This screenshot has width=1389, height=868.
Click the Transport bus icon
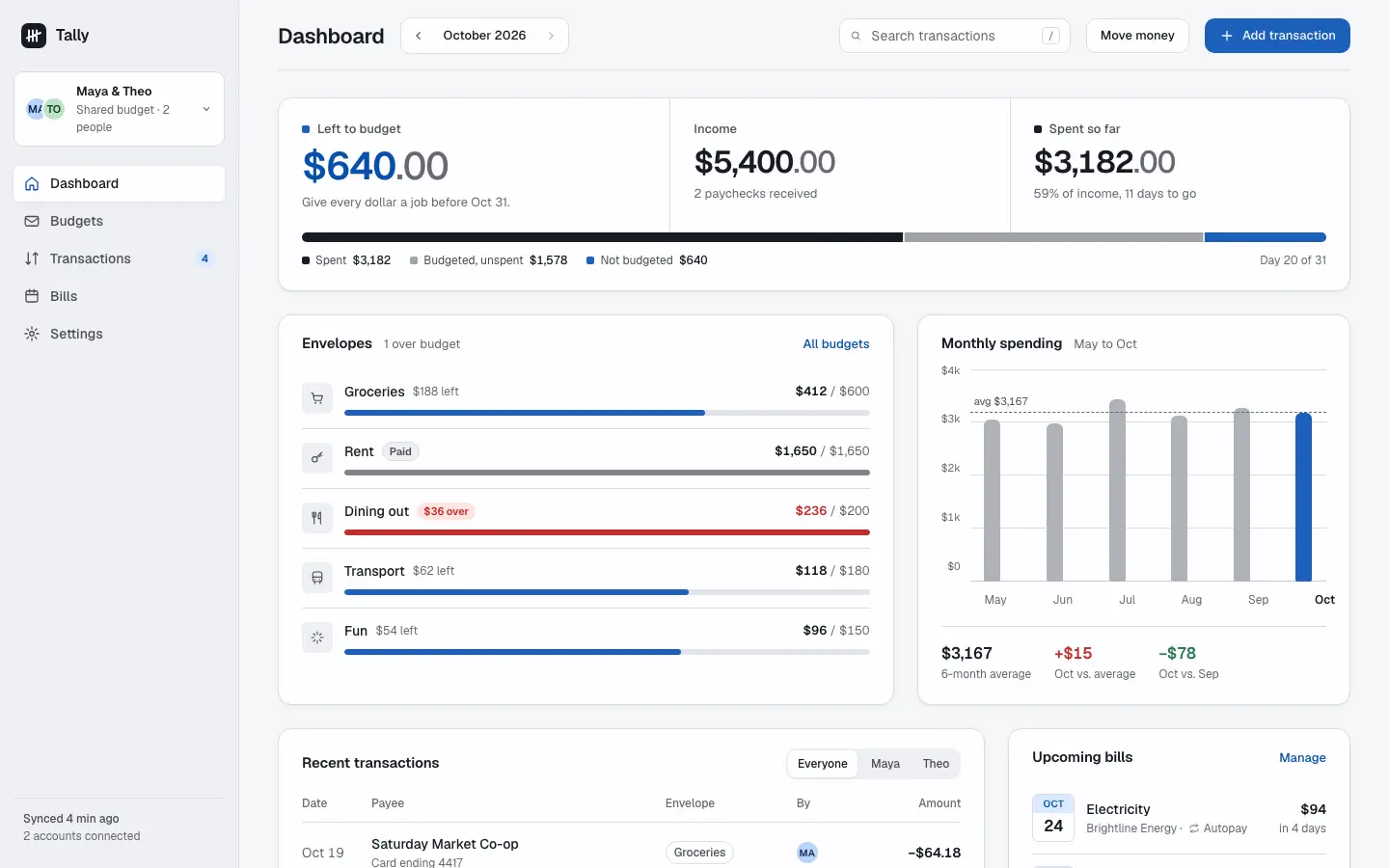click(317, 578)
